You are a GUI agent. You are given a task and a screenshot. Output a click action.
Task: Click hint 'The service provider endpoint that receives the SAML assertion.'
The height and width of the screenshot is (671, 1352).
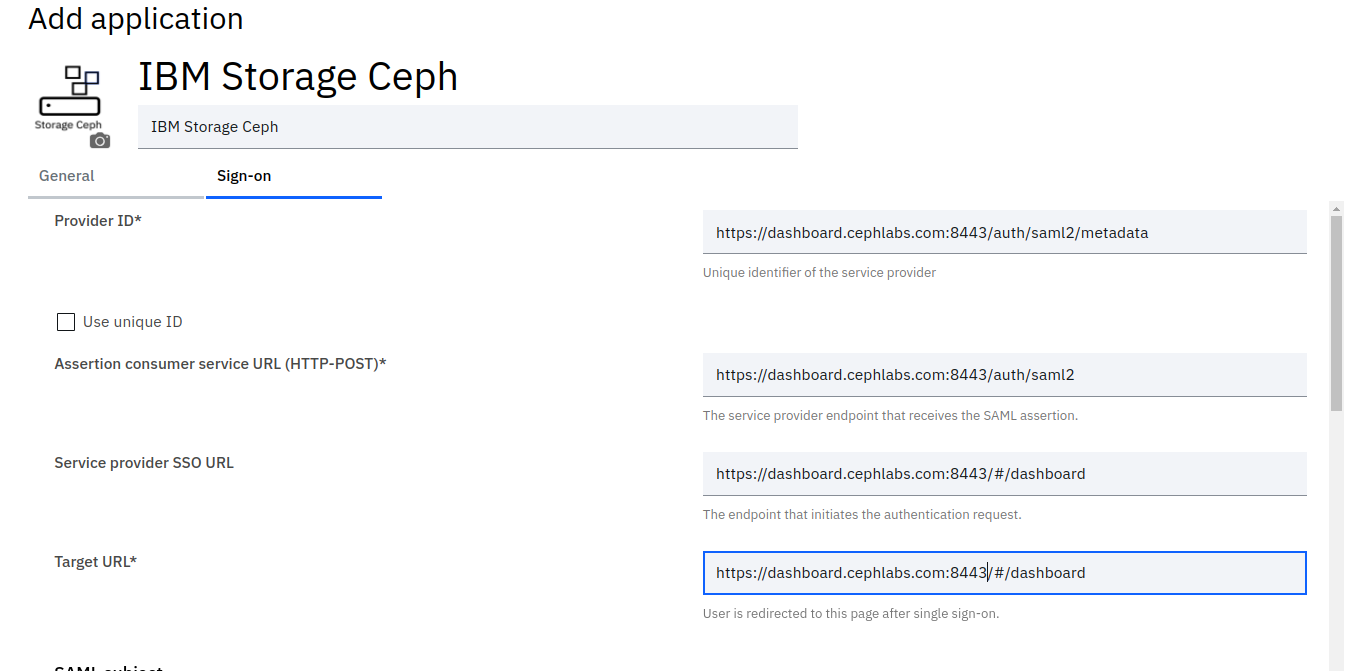pos(890,416)
